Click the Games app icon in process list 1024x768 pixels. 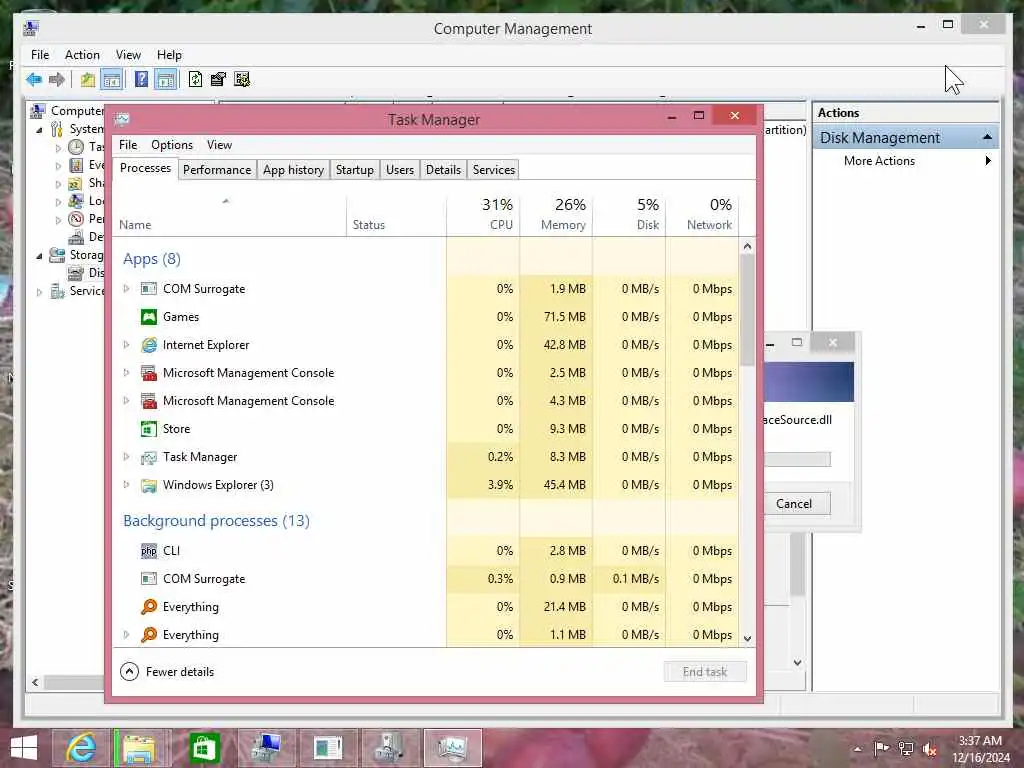pos(149,317)
